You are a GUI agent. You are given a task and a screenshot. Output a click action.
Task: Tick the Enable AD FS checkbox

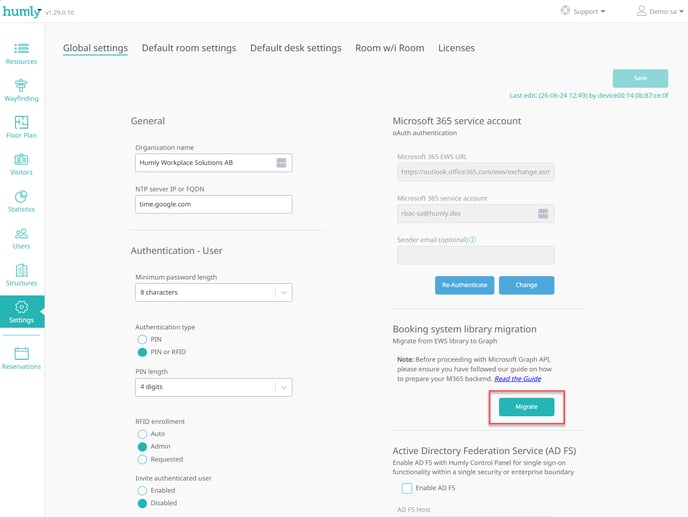pos(407,488)
